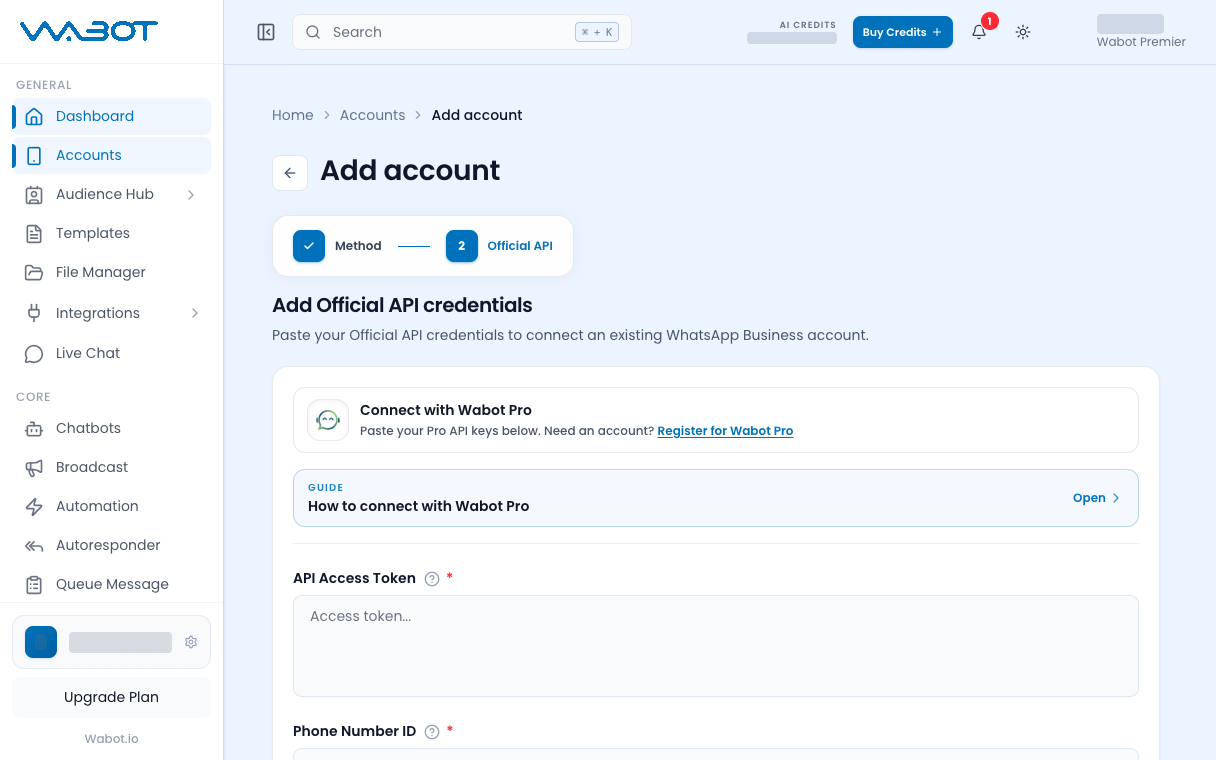Click the Add Official API credentials heading
Image resolution: width=1216 pixels, height=760 pixels.
tap(402, 305)
